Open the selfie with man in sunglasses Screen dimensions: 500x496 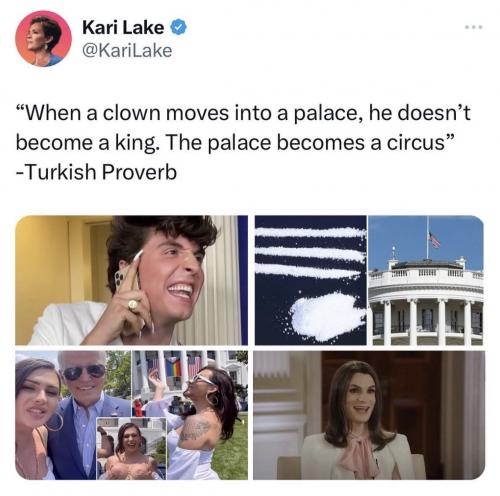pyautogui.click(x=73, y=415)
